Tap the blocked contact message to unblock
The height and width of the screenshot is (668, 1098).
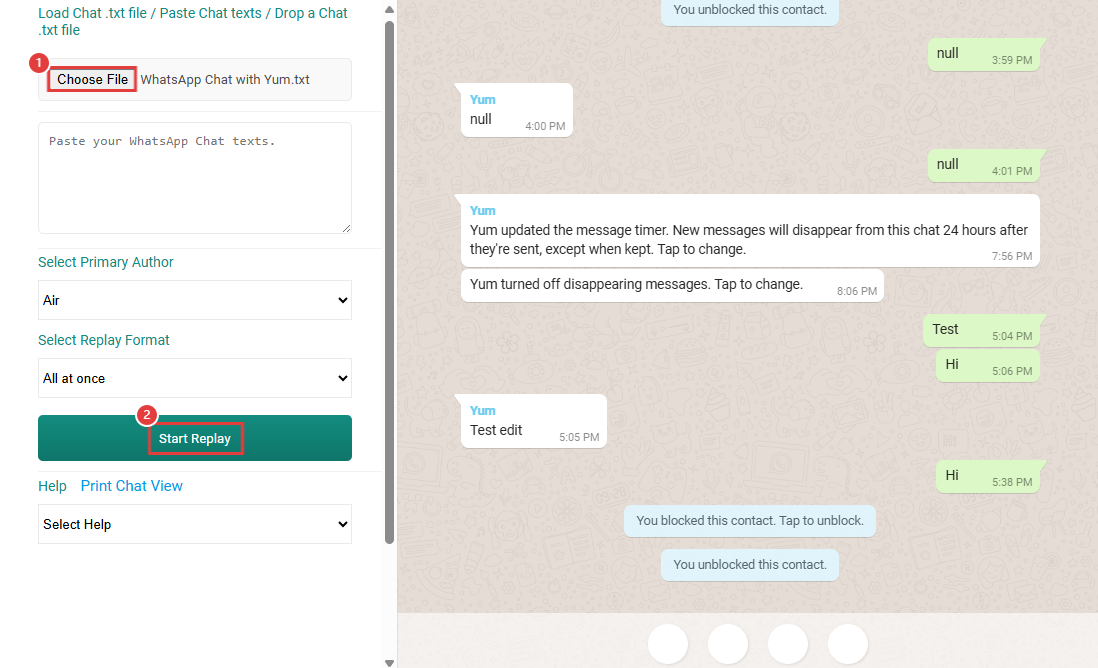(749, 520)
